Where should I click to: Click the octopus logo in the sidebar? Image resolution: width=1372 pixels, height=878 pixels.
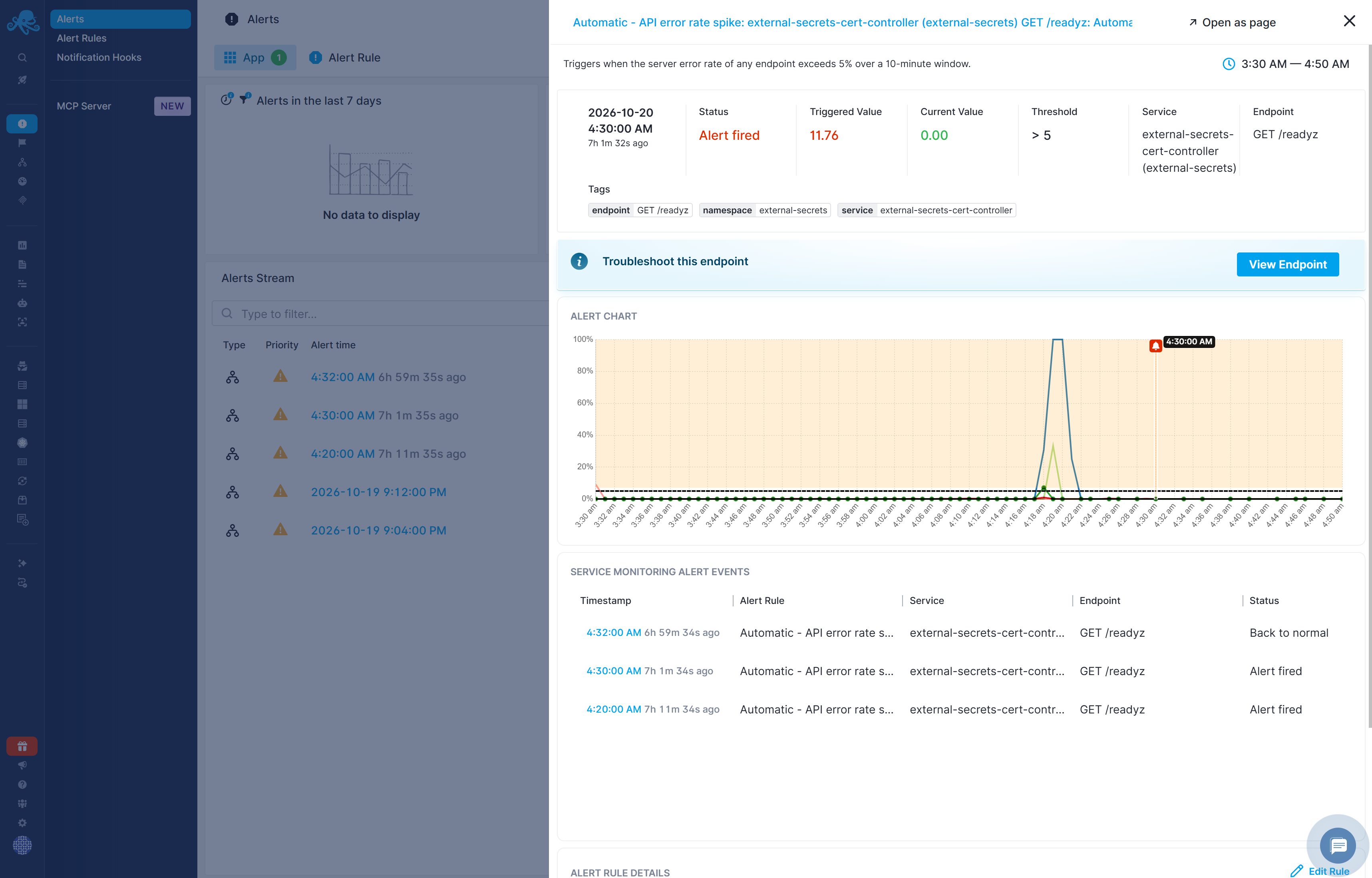click(23, 22)
